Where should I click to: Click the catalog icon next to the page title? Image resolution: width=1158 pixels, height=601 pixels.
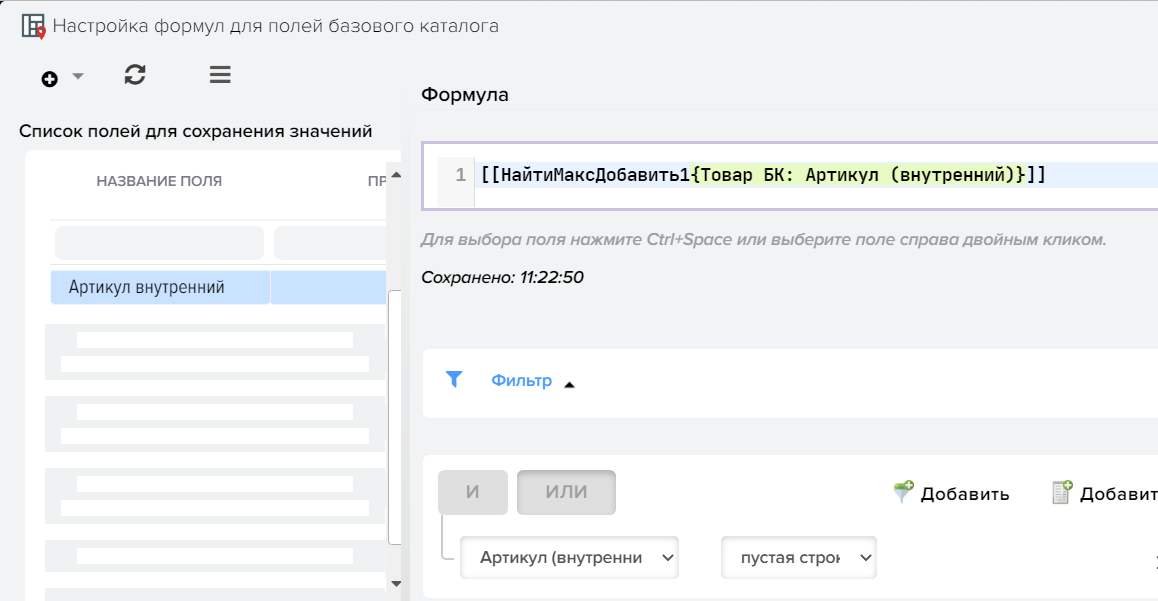pos(33,26)
